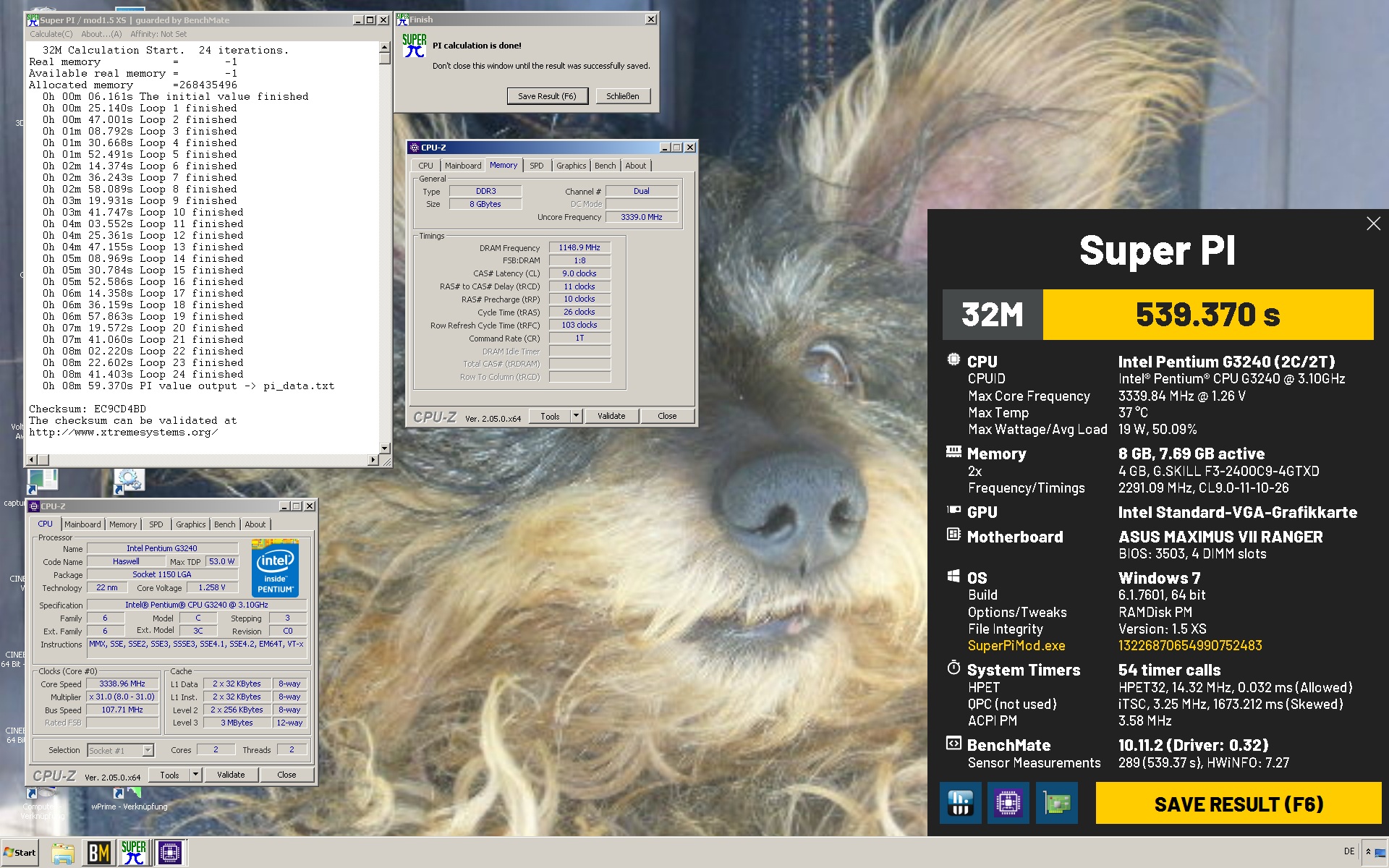
Task: Click System Timers clock icon in BenchMate
Action: [x=953, y=668]
